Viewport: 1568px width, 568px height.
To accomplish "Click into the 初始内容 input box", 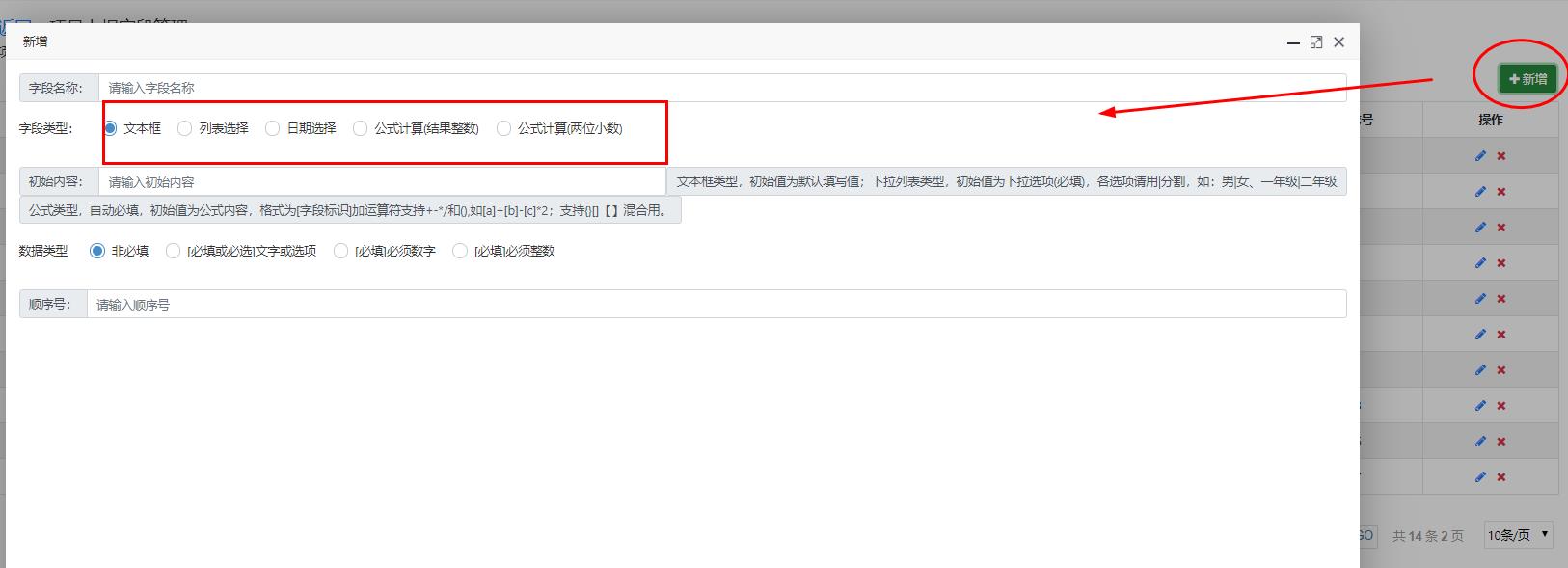I will pyautogui.click(x=382, y=181).
